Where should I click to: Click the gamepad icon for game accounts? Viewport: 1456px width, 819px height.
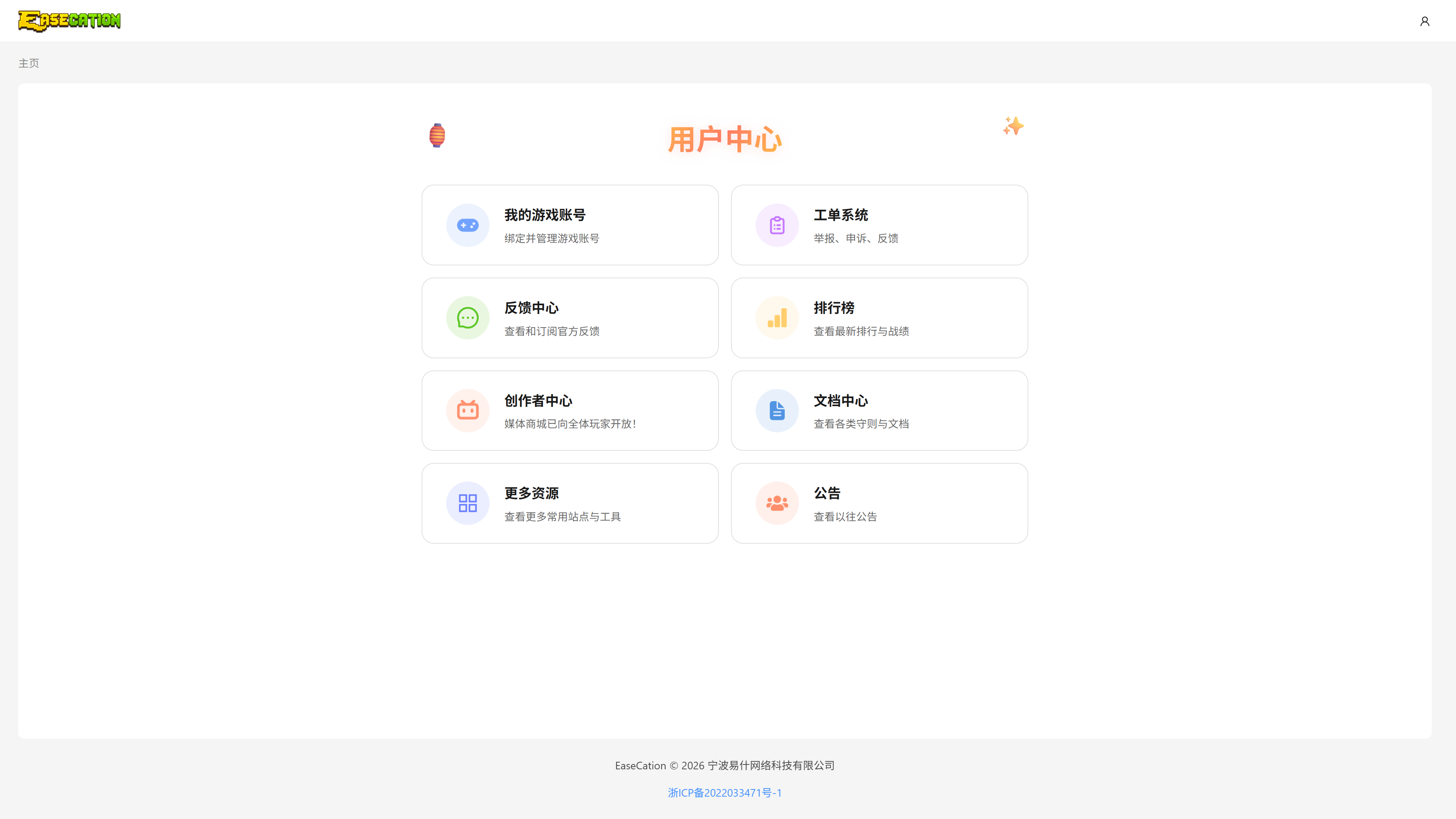[x=468, y=225]
